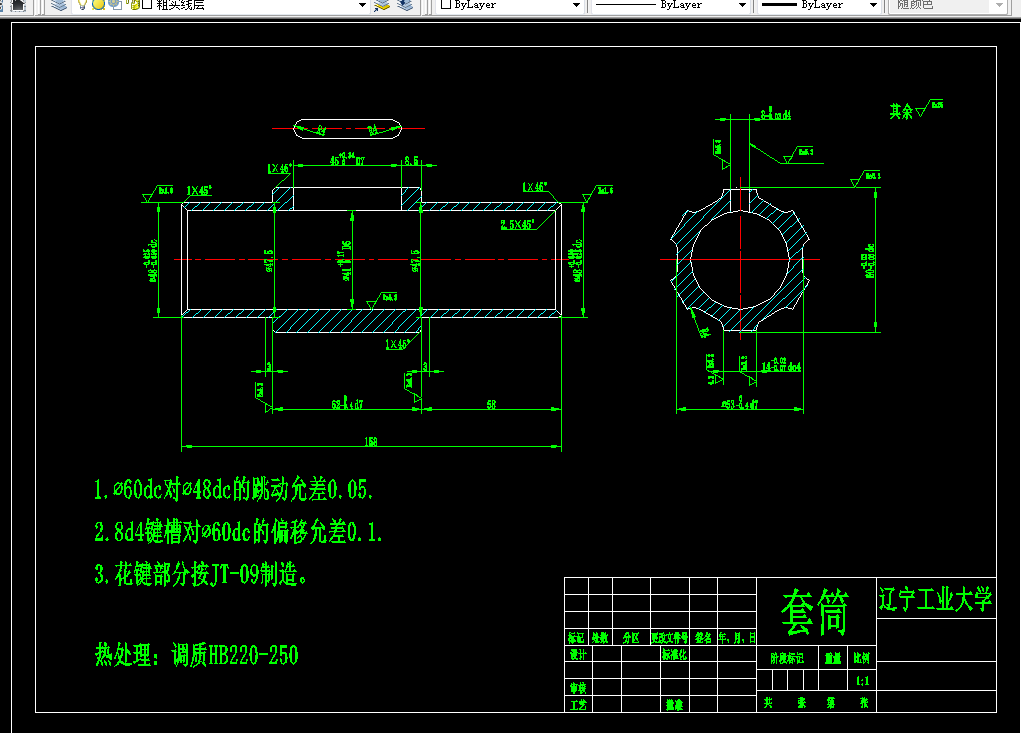Viewport: 1021px width, 733px height.
Task: Toggle the lightbulb to turn off 粗实线层
Action: coord(83,5)
